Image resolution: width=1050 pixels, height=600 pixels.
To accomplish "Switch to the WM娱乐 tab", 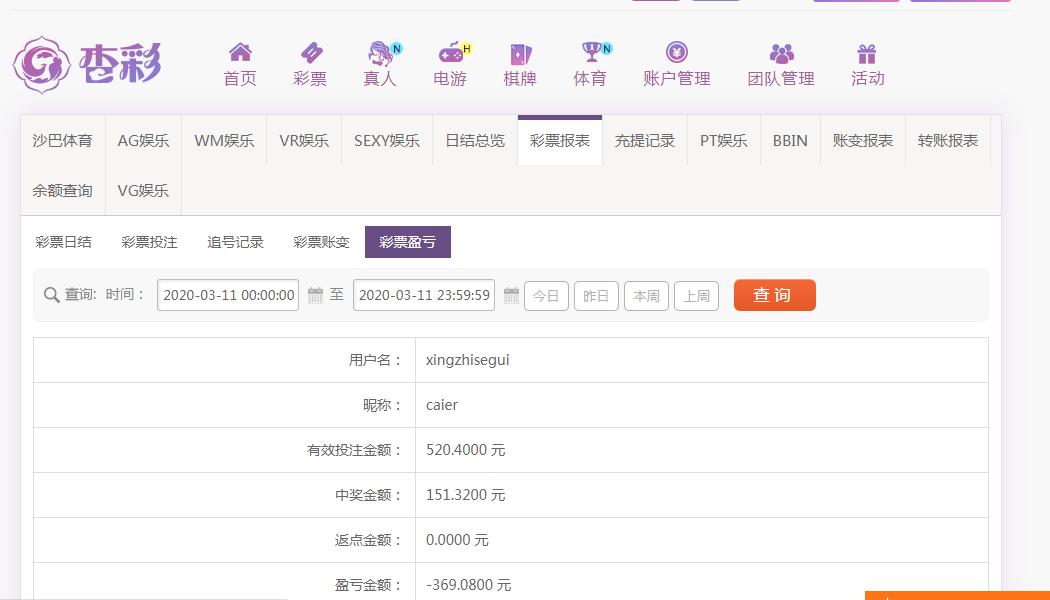I will [x=224, y=141].
